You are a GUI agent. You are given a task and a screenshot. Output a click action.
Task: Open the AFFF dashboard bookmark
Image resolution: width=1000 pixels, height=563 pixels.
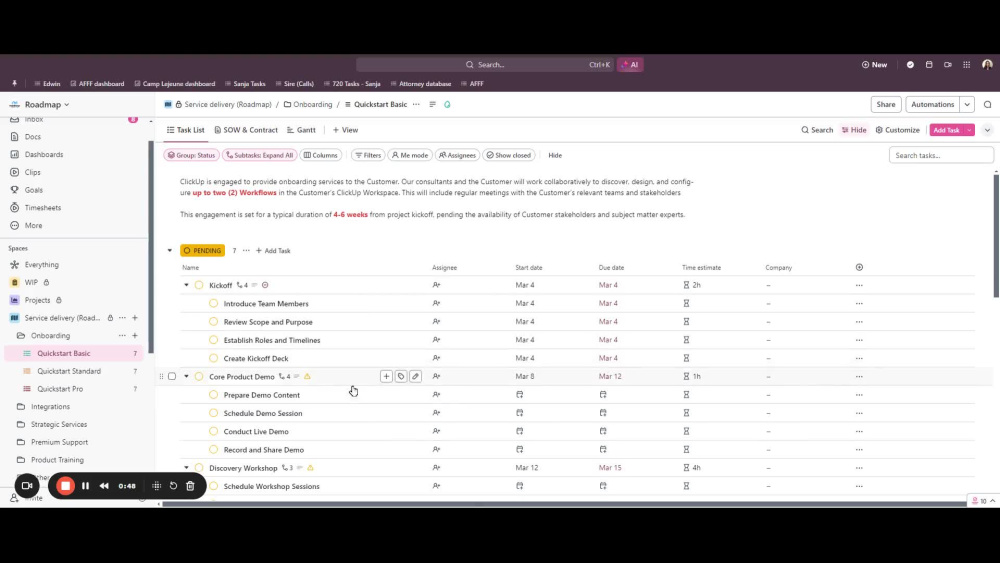tap(97, 84)
